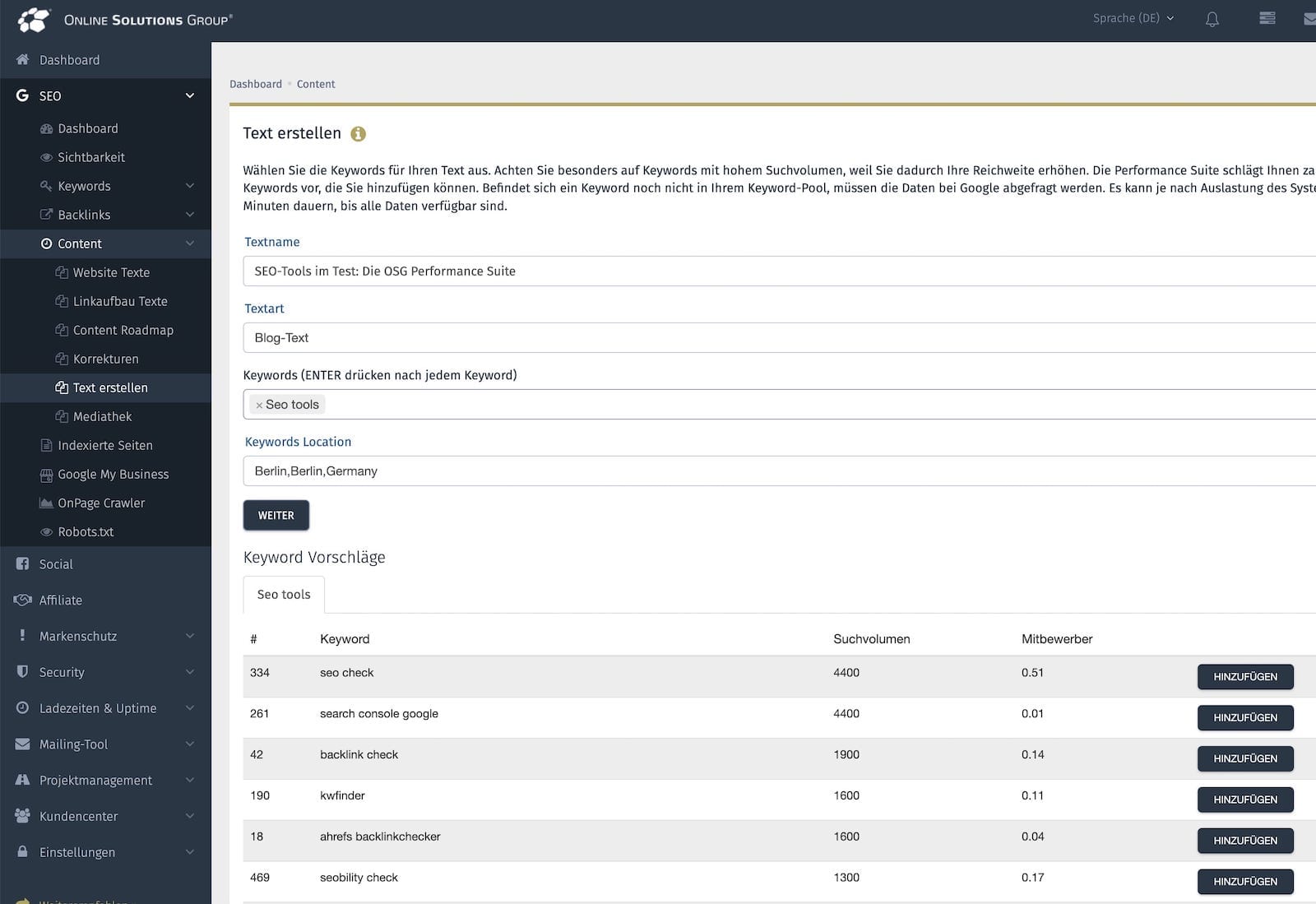Expand the Ladezeiten & Uptime chevron
The image size is (1316, 904).
click(x=190, y=708)
